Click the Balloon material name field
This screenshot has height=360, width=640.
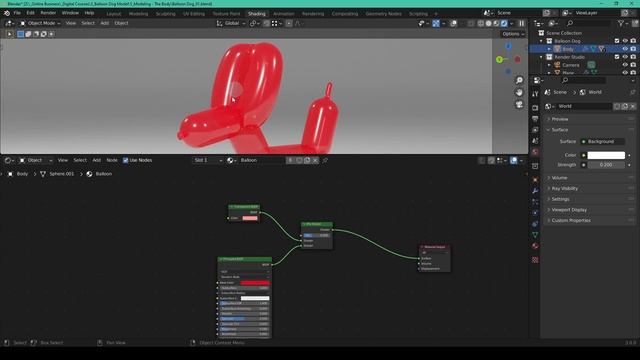pyautogui.click(x=261, y=160)
